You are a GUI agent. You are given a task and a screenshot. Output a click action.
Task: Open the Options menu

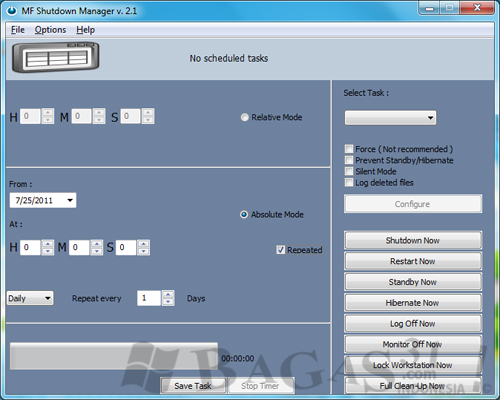(50, 30)
